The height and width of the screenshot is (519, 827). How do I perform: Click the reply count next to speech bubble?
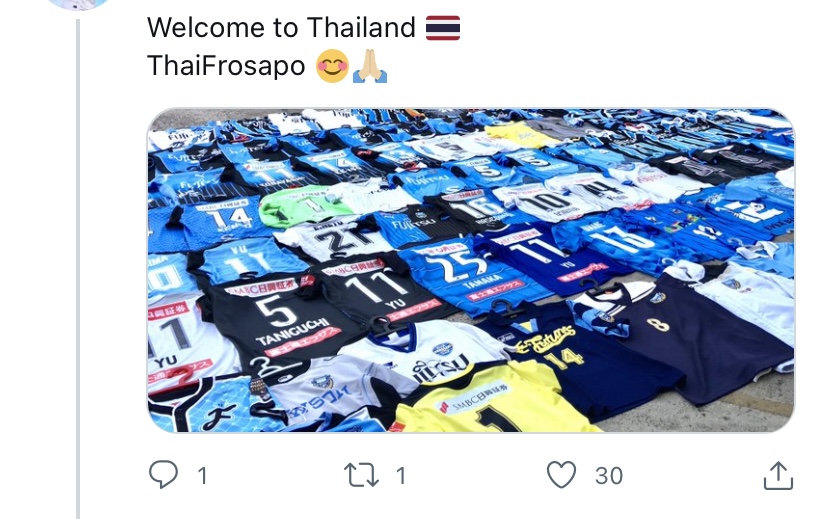tap(203, 476)
